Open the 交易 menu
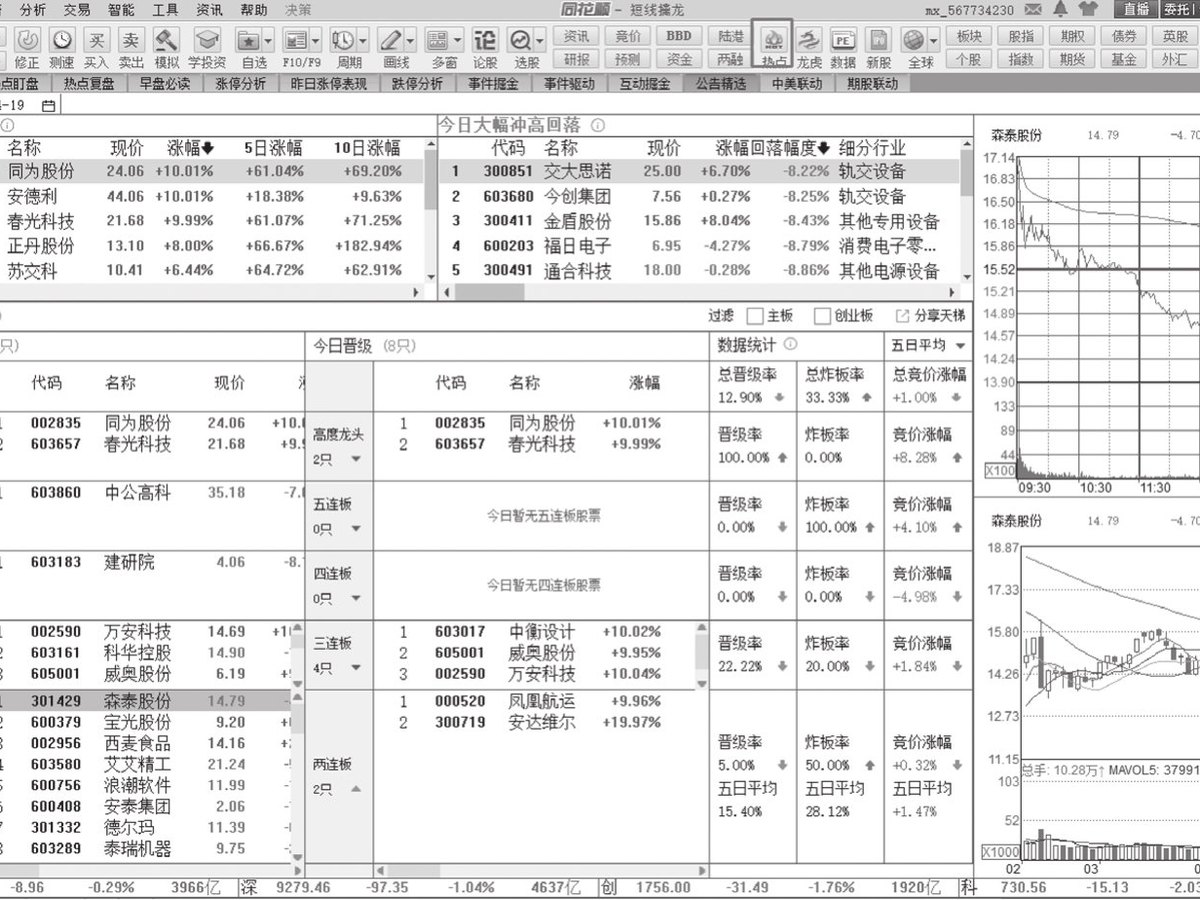This screenshot has width=1200, height=900. [77, 9]
